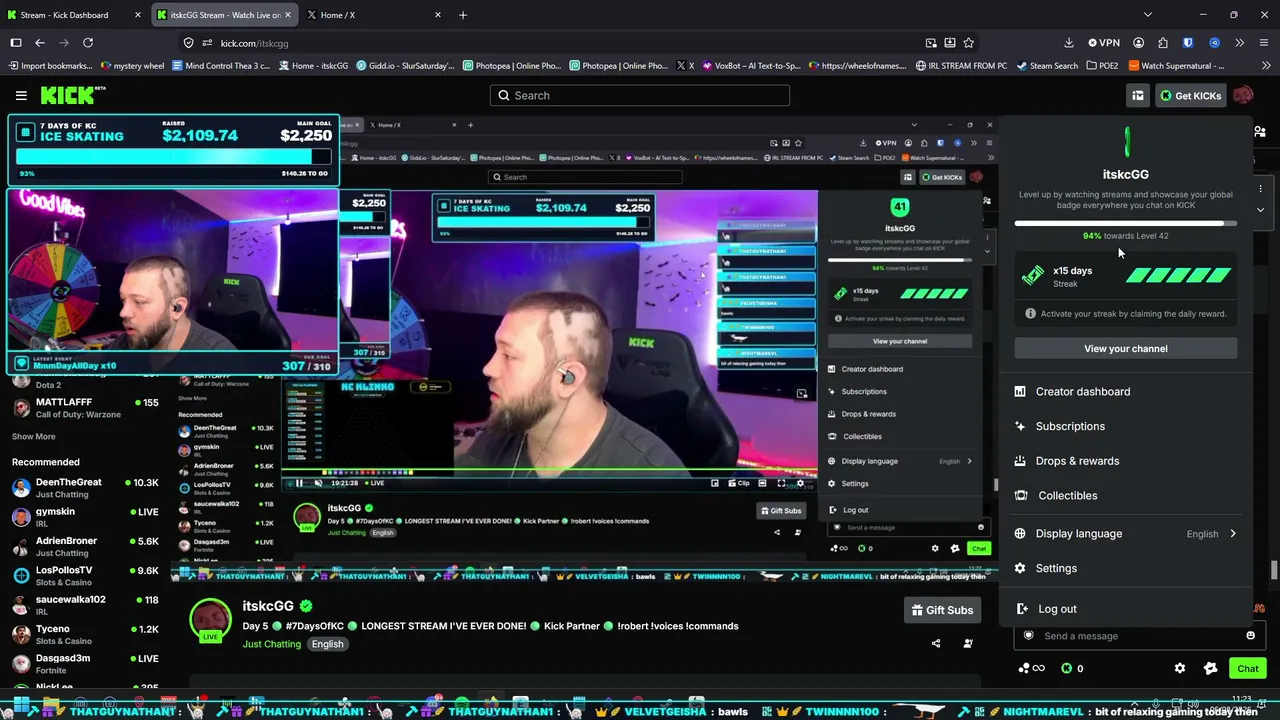1280x720 pixels.
Task: Open DeenTheGreat recommended channel
Action: [85, 488]
